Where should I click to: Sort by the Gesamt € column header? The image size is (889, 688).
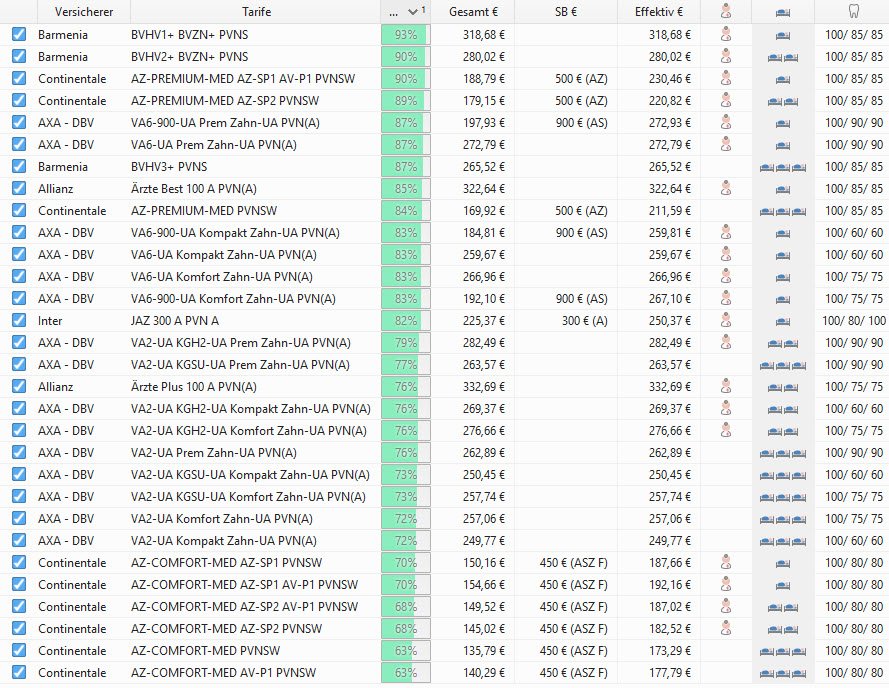coord(473,12)
